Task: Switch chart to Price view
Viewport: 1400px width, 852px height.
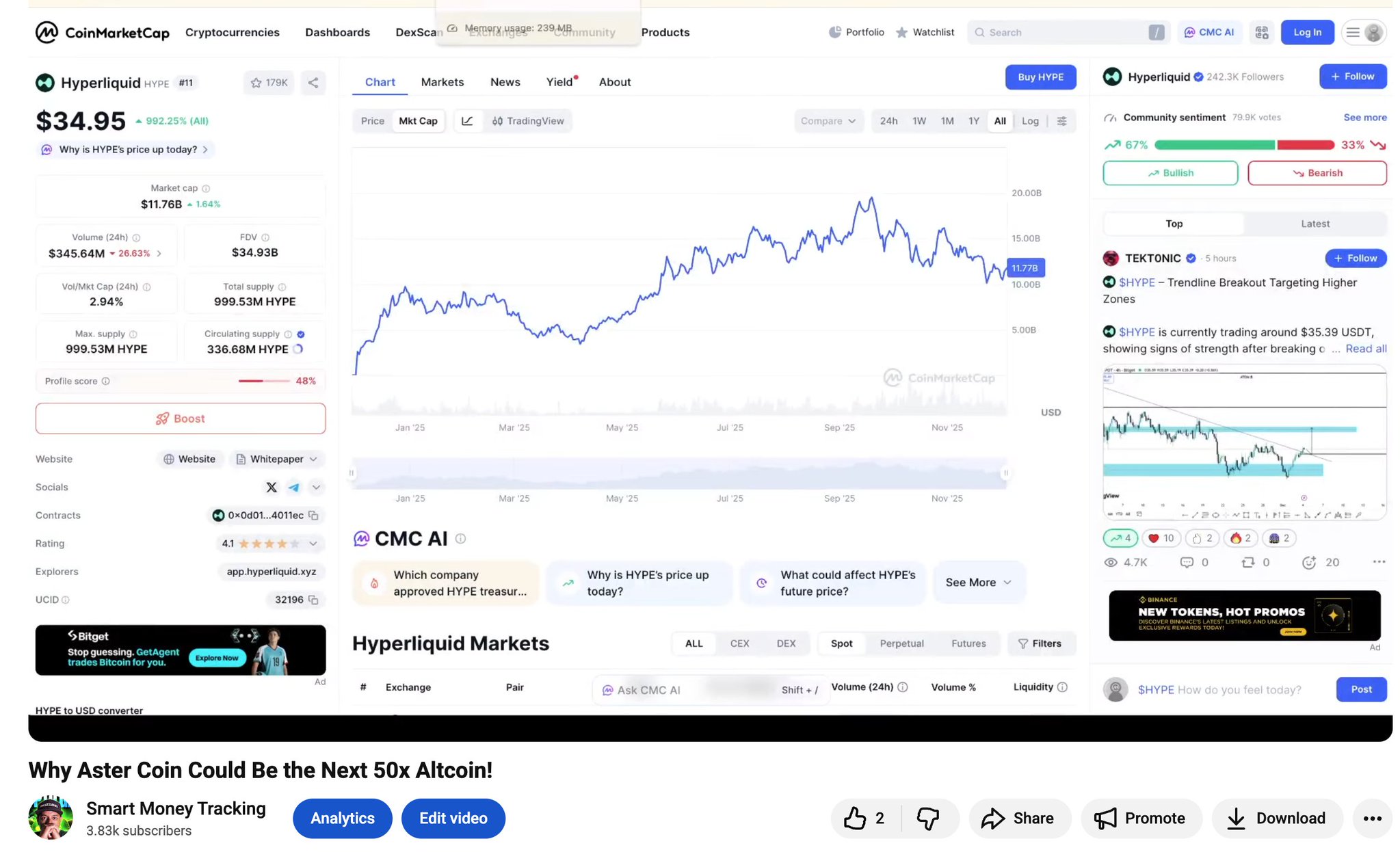Action: pos(372,121)
